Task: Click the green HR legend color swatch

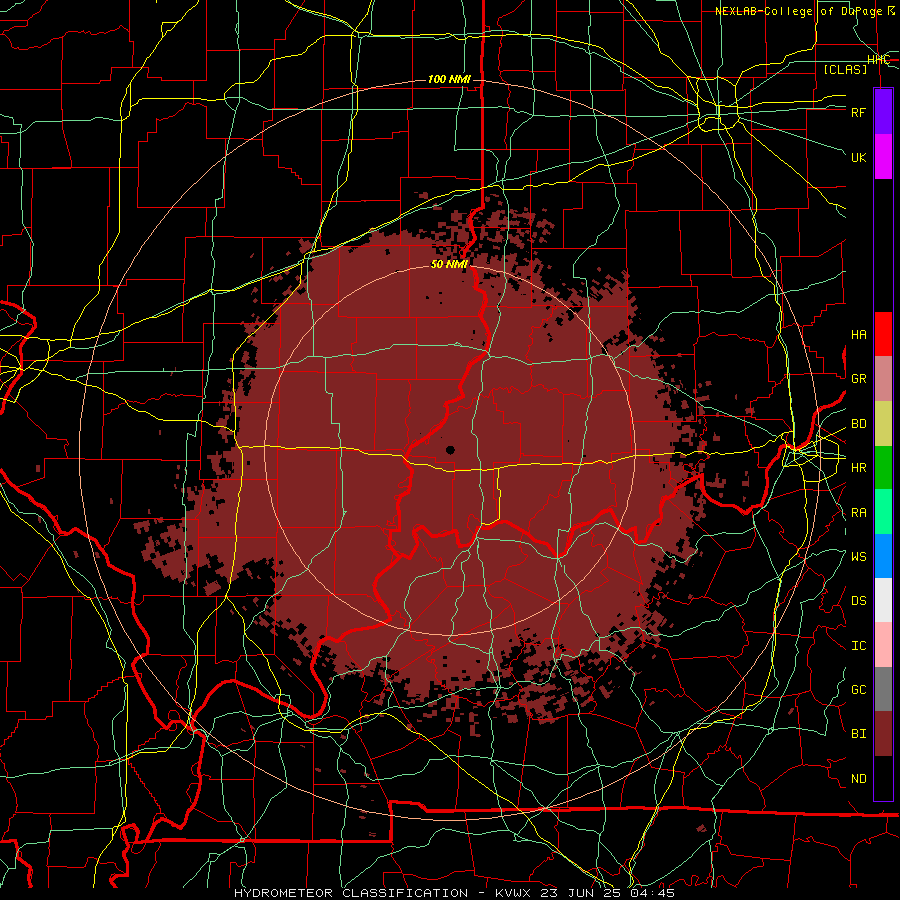Action: 883,468
